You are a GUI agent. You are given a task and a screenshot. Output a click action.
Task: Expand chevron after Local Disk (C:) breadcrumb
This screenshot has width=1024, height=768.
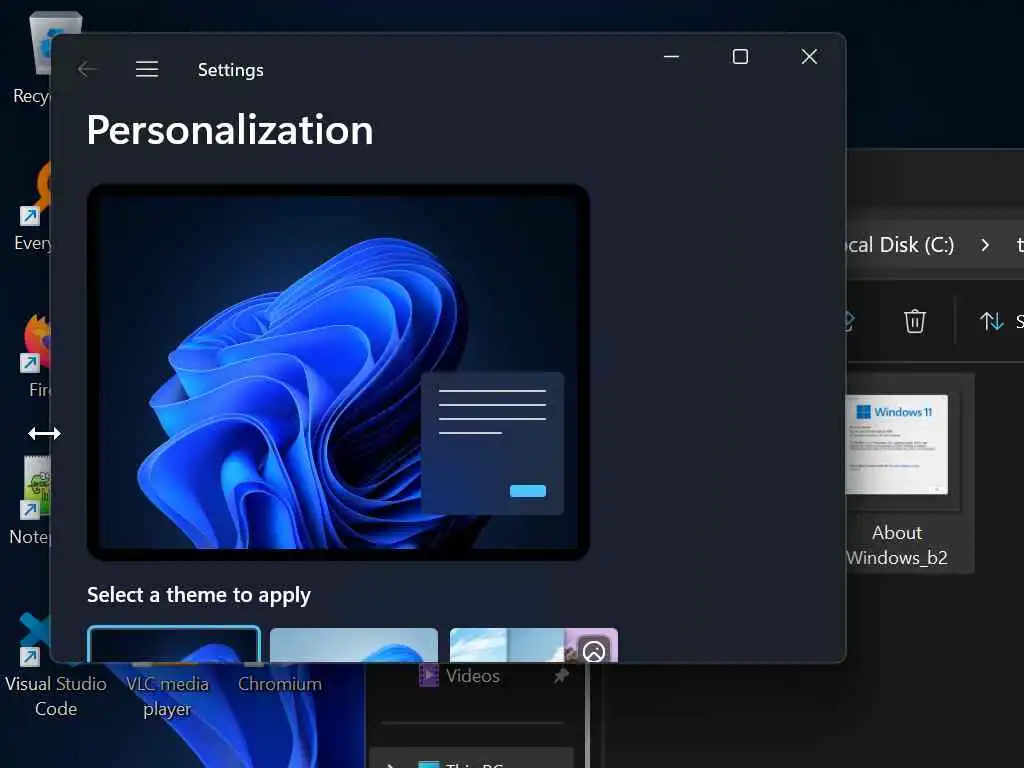tap(985, 246)
